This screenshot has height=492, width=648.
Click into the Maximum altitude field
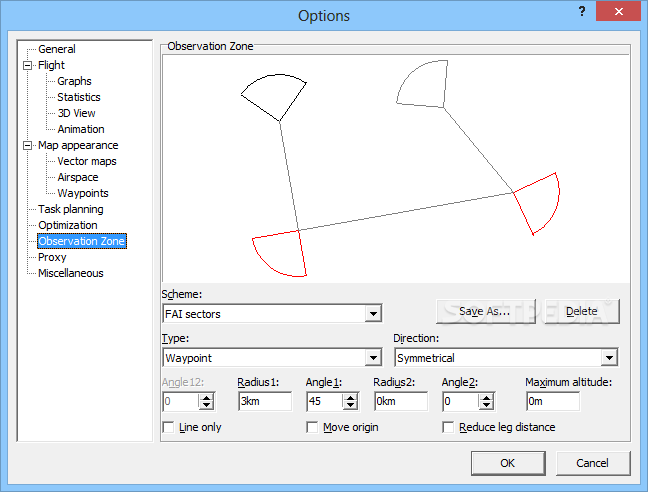pos(553,401)
